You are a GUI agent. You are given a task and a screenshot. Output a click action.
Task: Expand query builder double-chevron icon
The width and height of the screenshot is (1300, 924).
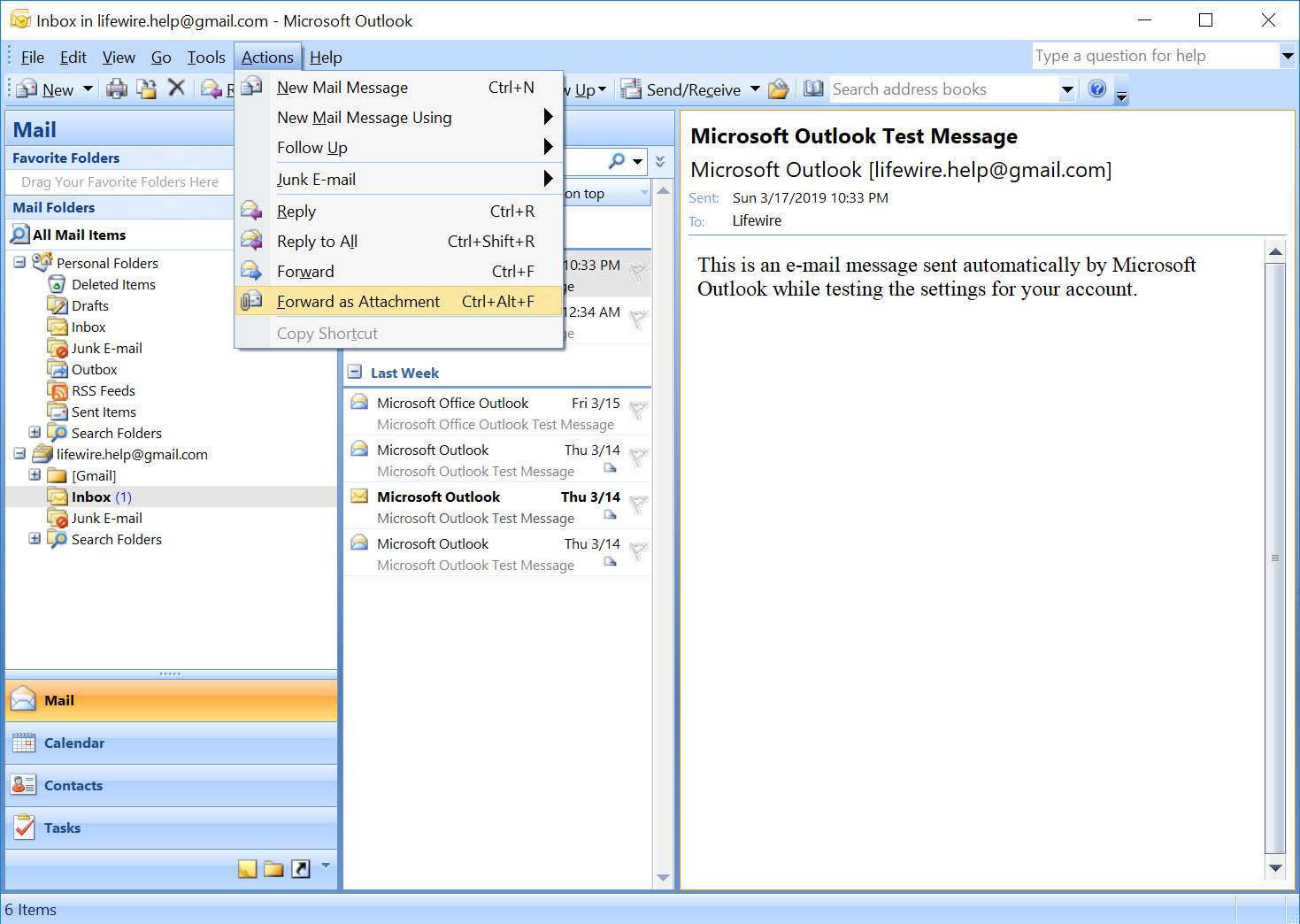[660, 161]
